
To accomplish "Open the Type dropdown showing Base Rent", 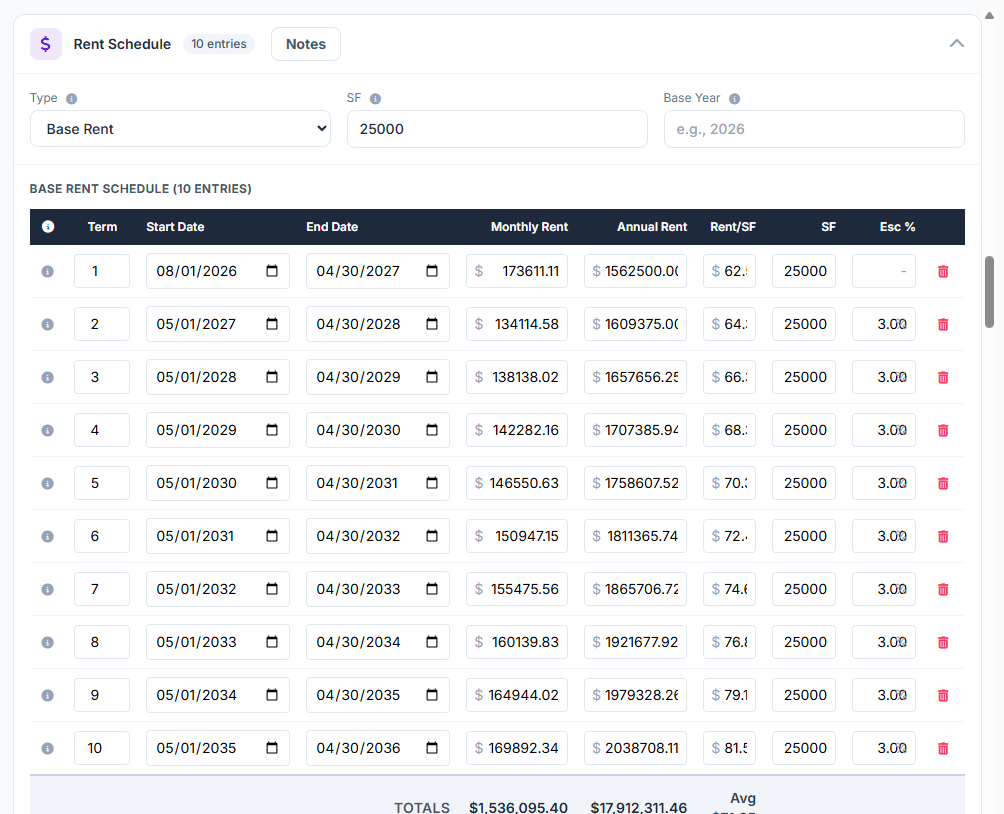I will (180, 129).
